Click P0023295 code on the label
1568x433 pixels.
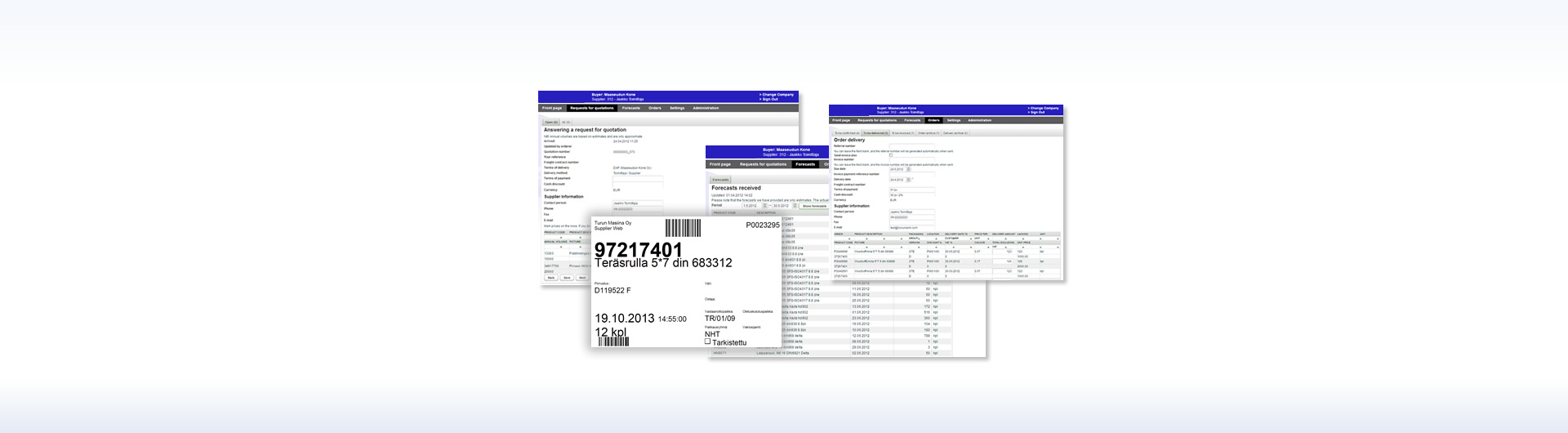pyautogui.click(x=763, y=225)
